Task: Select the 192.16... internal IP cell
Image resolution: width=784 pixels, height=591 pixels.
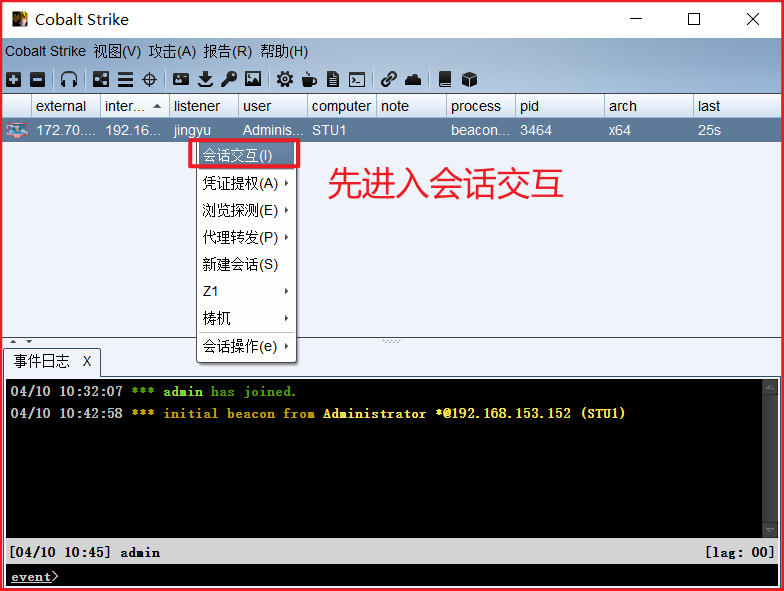Action: coord(135,130)
